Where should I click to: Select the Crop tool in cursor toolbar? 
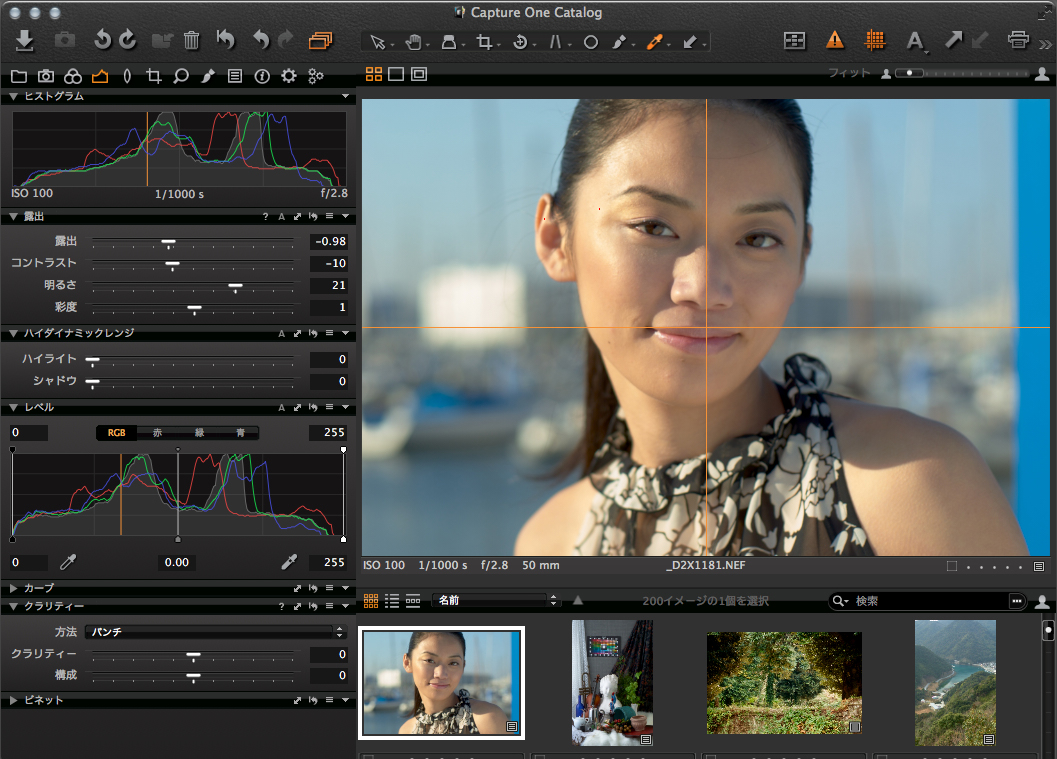(x=485, y=42)
